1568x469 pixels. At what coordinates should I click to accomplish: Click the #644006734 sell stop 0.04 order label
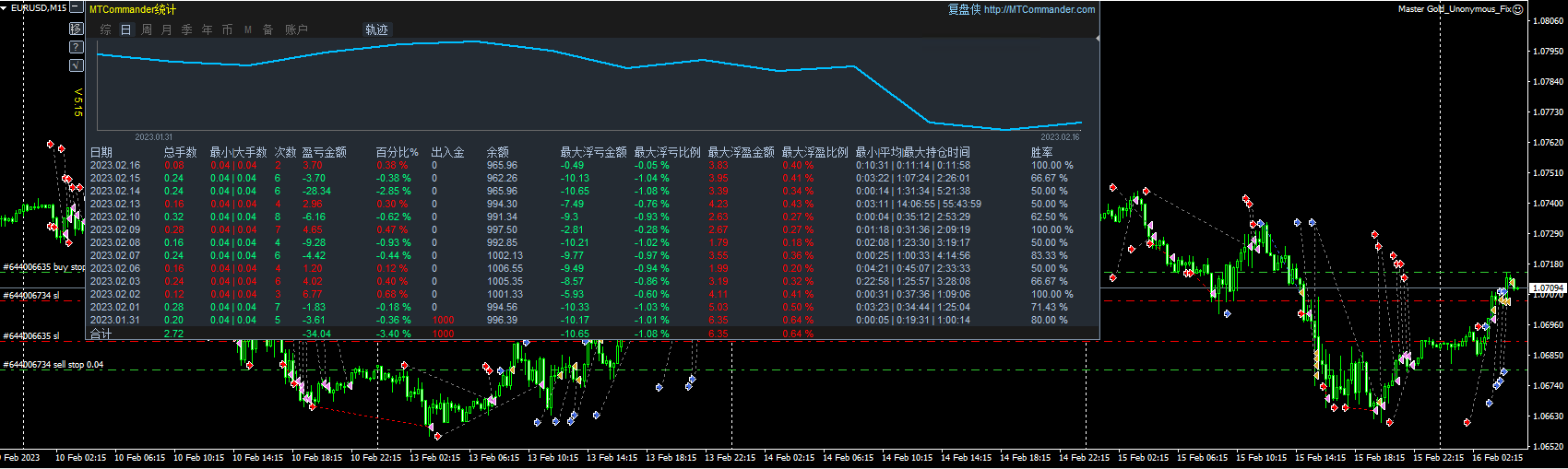(x=53, y=365)
